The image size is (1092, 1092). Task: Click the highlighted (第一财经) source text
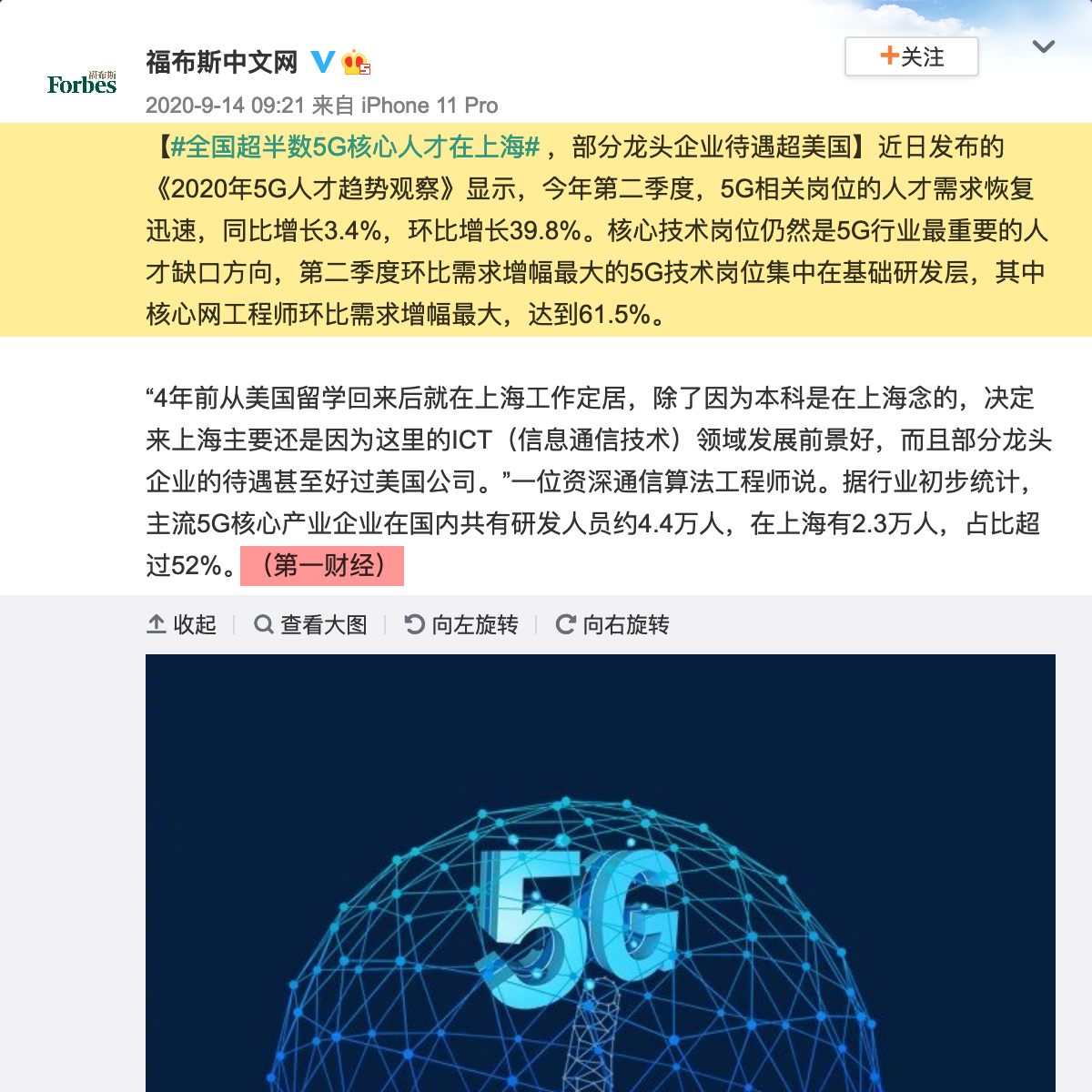322,566
